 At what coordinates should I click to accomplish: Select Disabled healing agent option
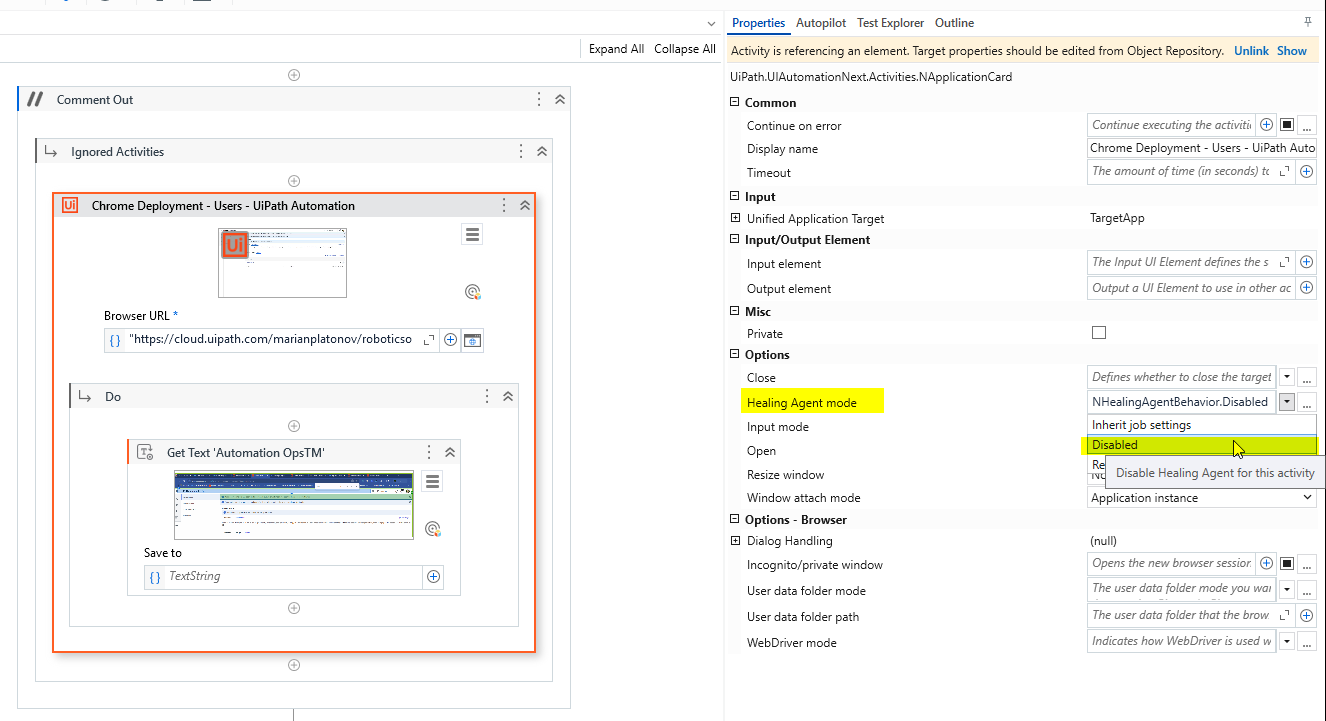1202,445
